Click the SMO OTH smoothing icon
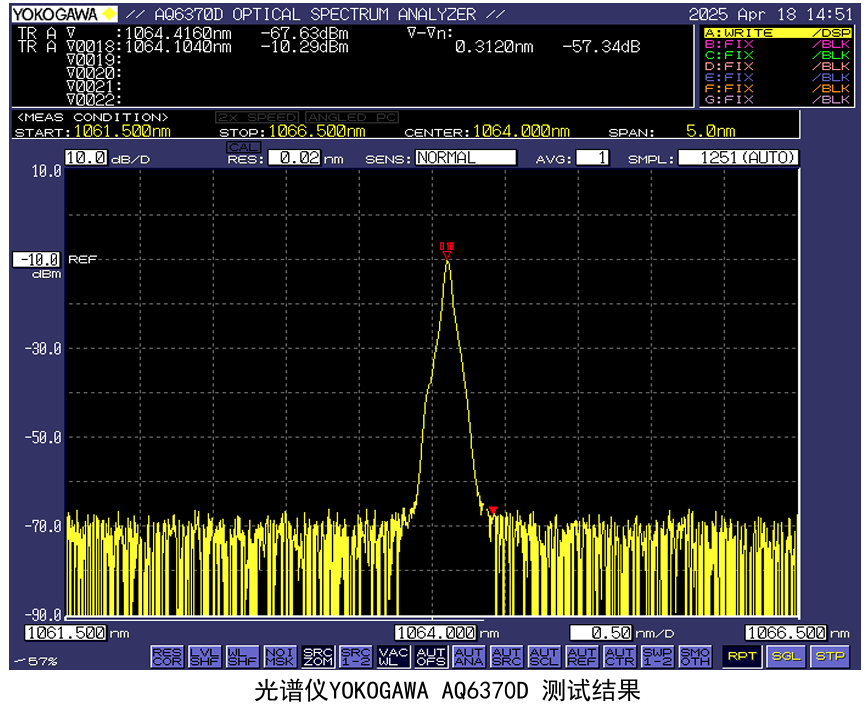Screen dimensions: 867x710 tap(695, 656)
